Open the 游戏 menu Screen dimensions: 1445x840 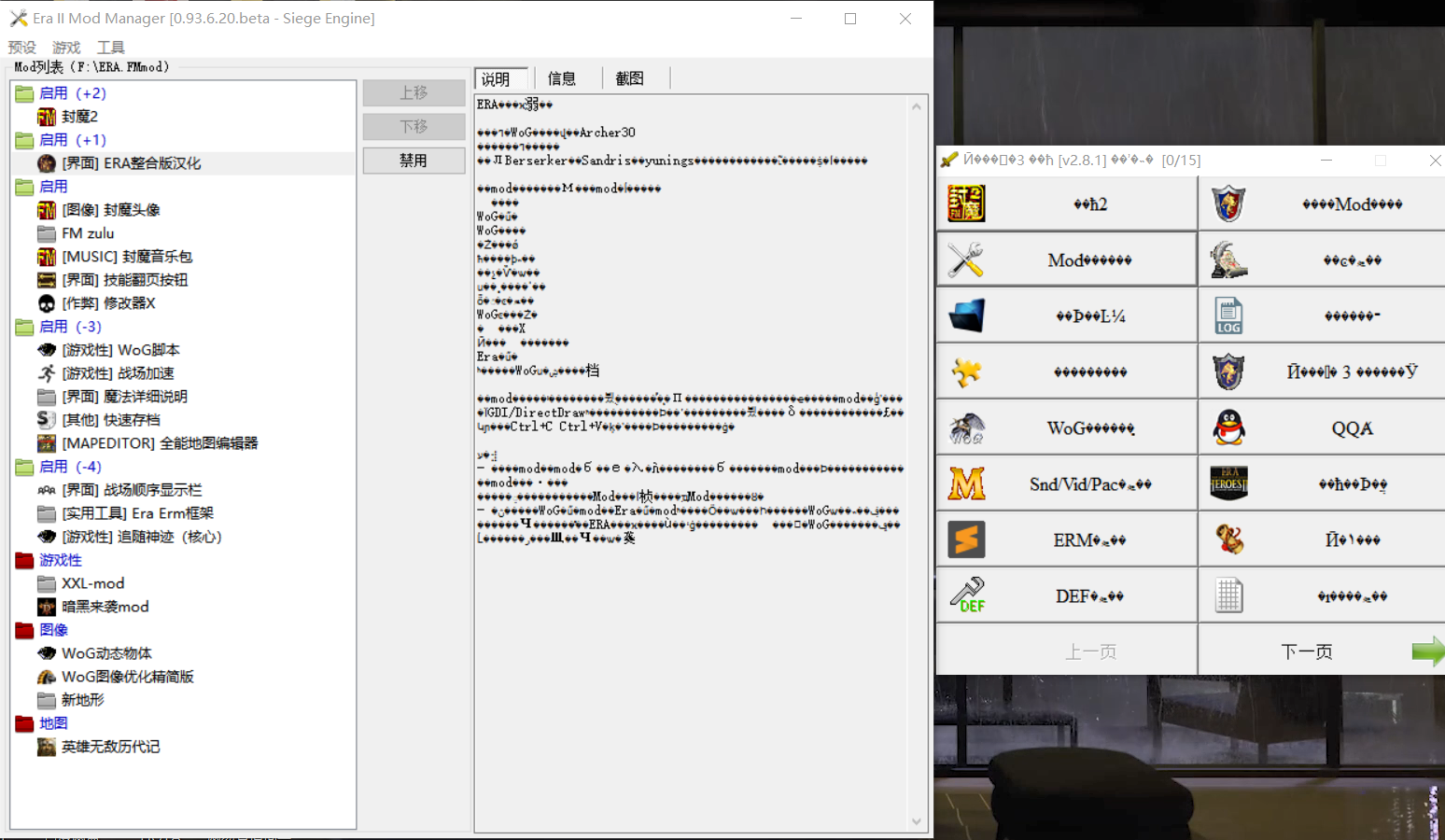tap(66, 47)
